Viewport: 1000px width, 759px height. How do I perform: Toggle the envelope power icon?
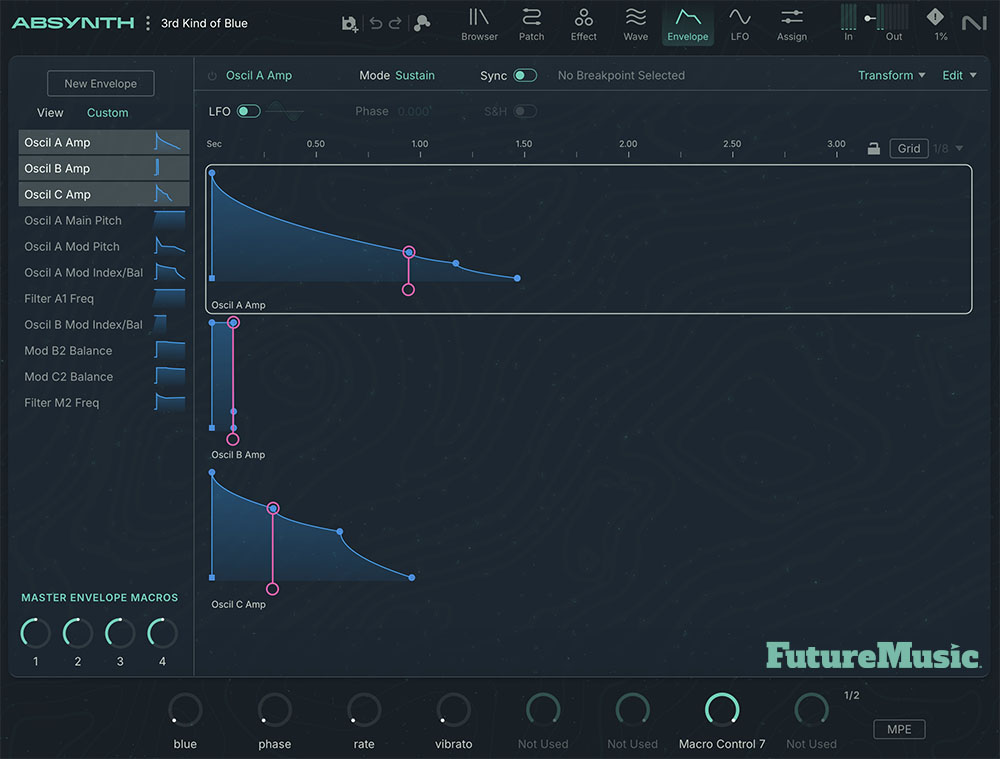coord(212,76)
